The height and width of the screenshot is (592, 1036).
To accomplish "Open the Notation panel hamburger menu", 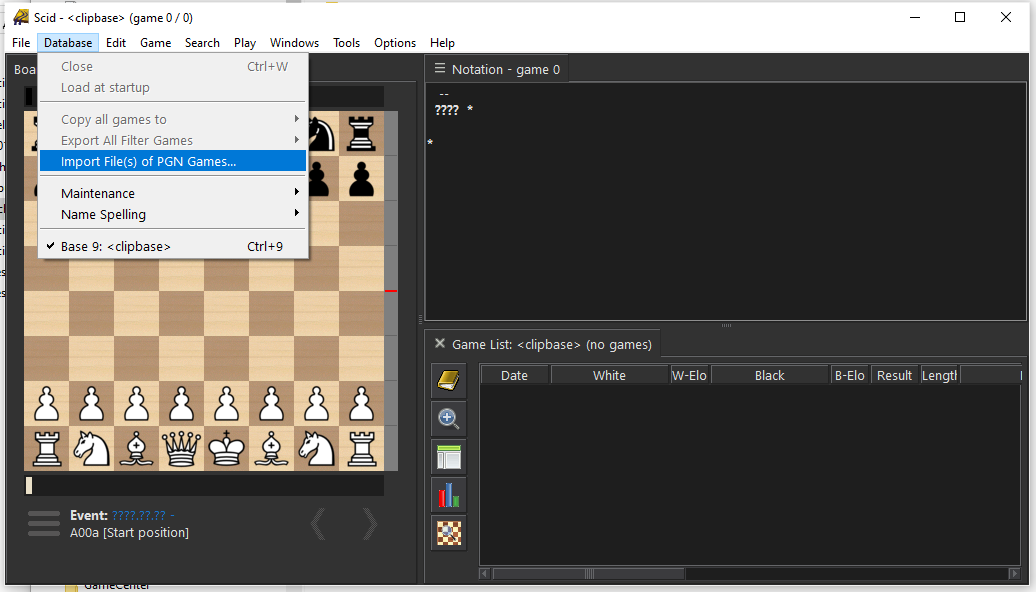I will (x=439, y=69).
